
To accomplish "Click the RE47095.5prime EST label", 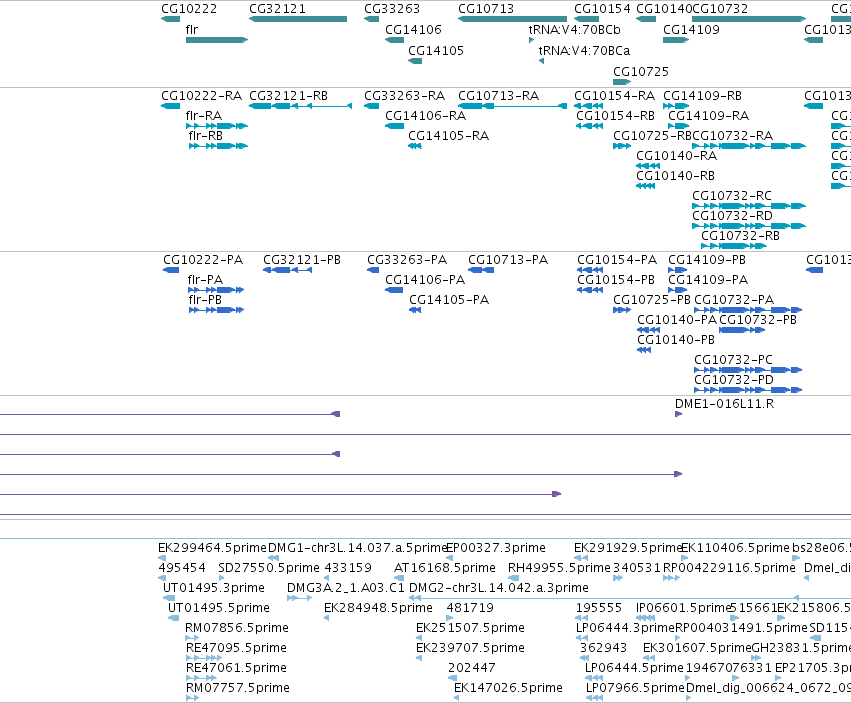I will pos(236,648).
